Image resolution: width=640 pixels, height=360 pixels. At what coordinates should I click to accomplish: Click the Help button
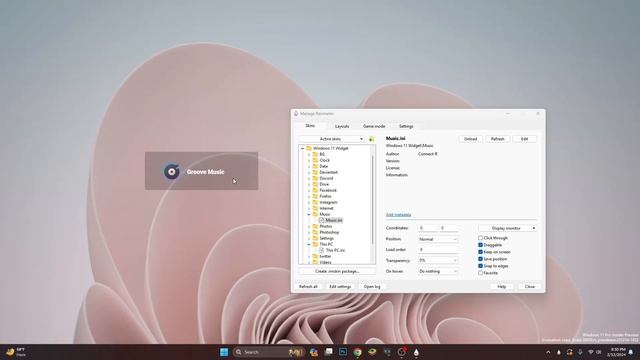tap(502, 287)
